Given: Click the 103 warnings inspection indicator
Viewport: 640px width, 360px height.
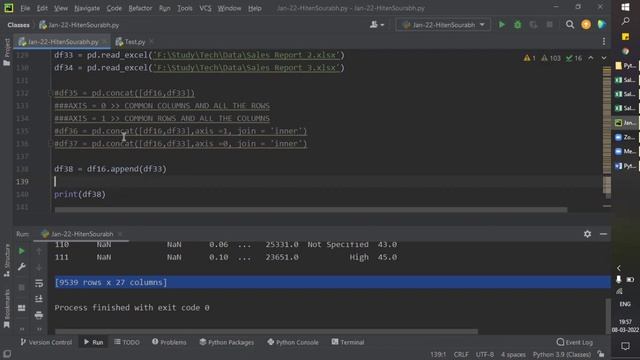Looking at the screenshot, I should (551, 58).
